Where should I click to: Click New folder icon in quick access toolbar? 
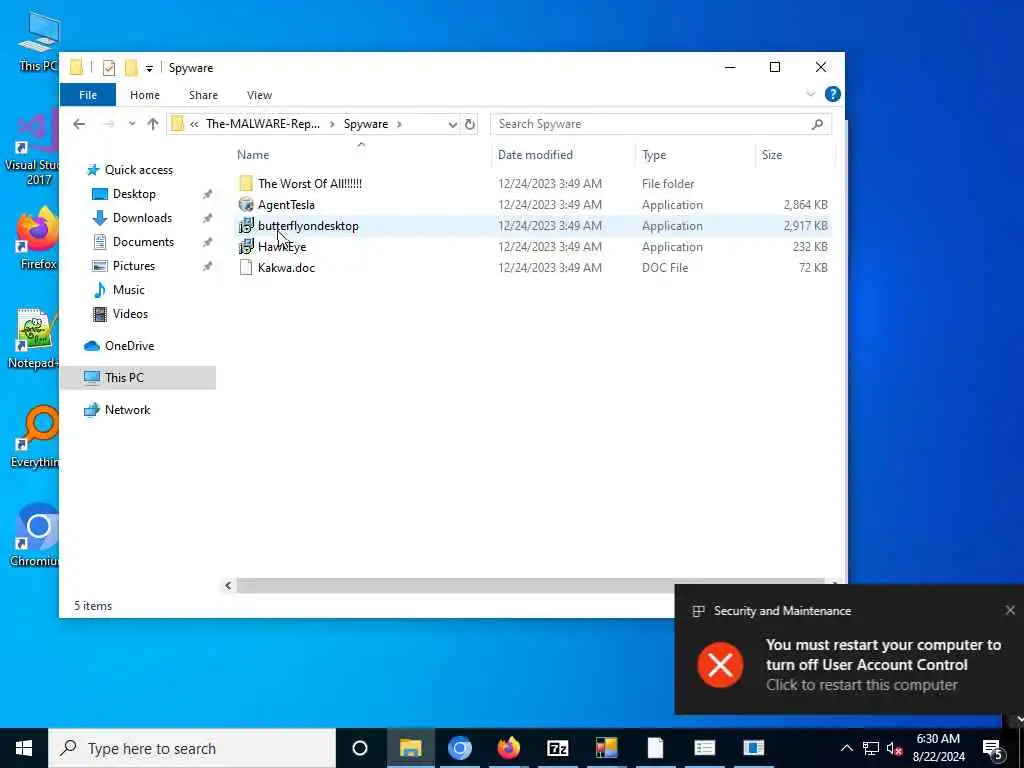pos(131,67)
